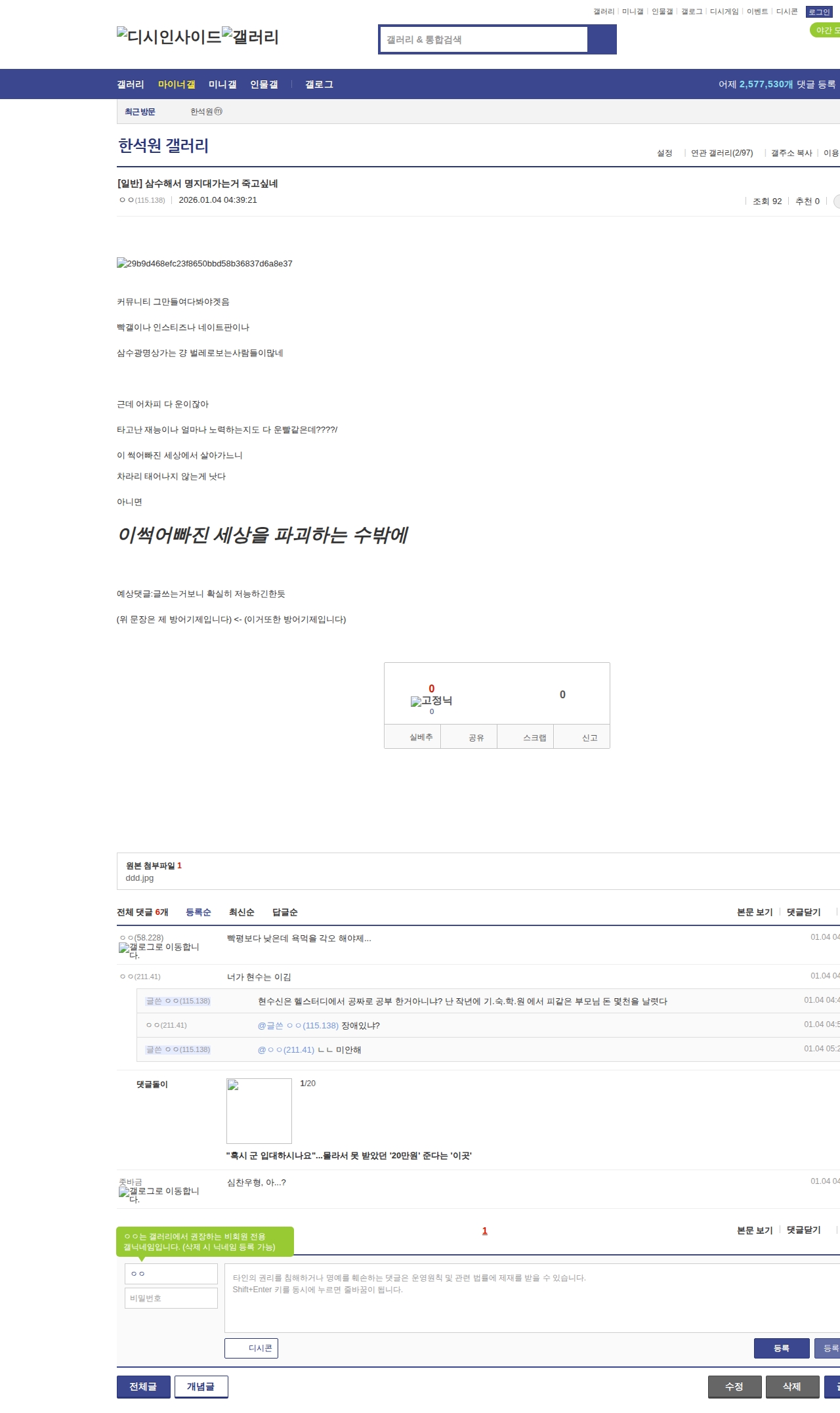Open the 한석원 recent-visit gallery link
Screen dimensions: 840x1413
click(206, 112)
